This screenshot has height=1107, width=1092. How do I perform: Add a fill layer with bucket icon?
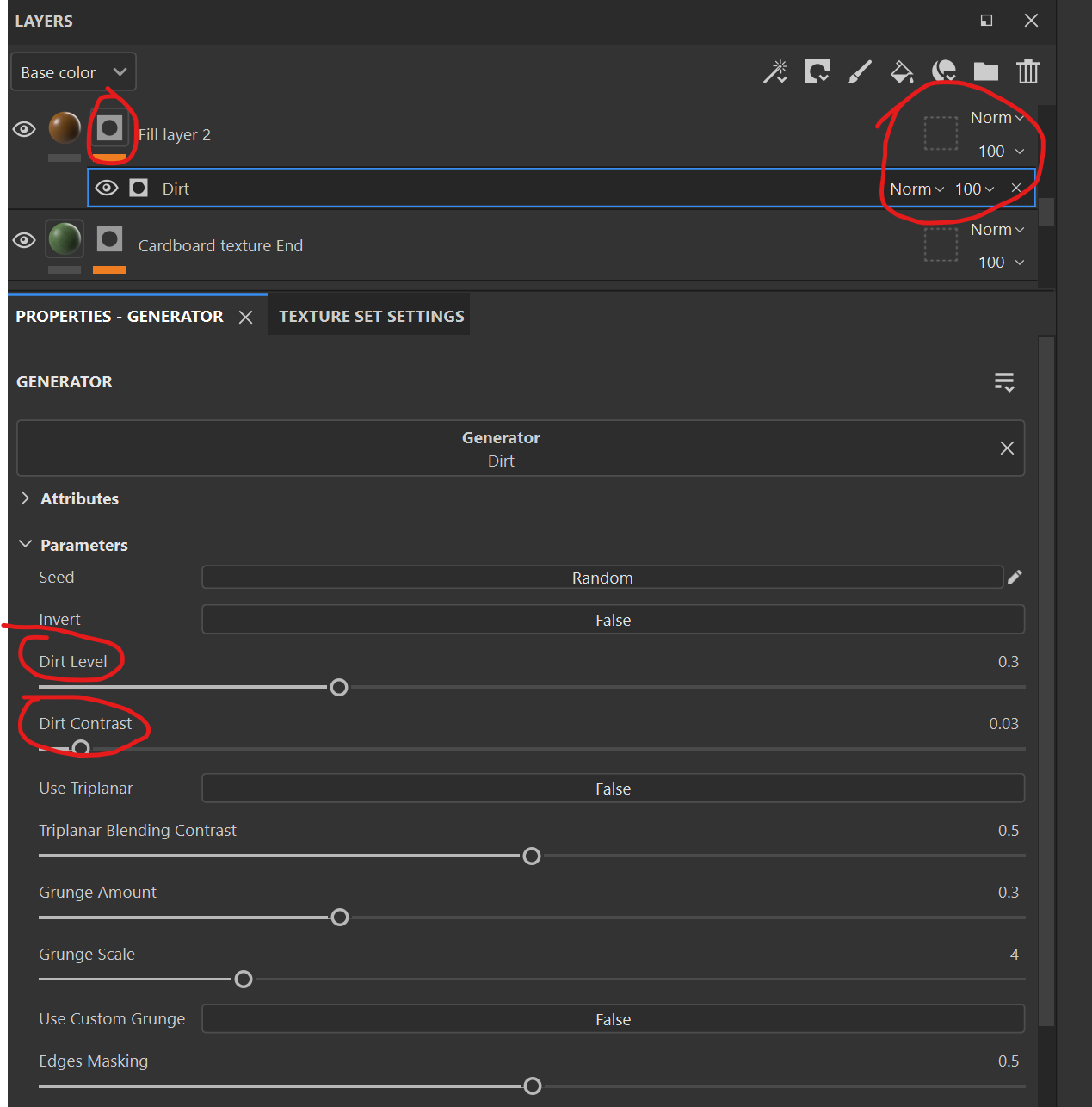(x=902, y=71)
